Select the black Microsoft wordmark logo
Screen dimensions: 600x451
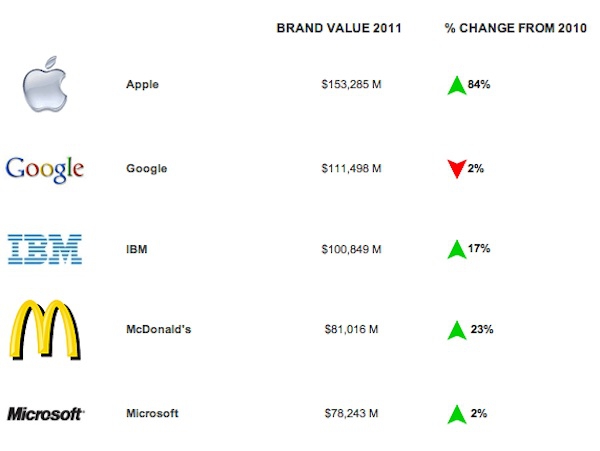pos(46,414)
